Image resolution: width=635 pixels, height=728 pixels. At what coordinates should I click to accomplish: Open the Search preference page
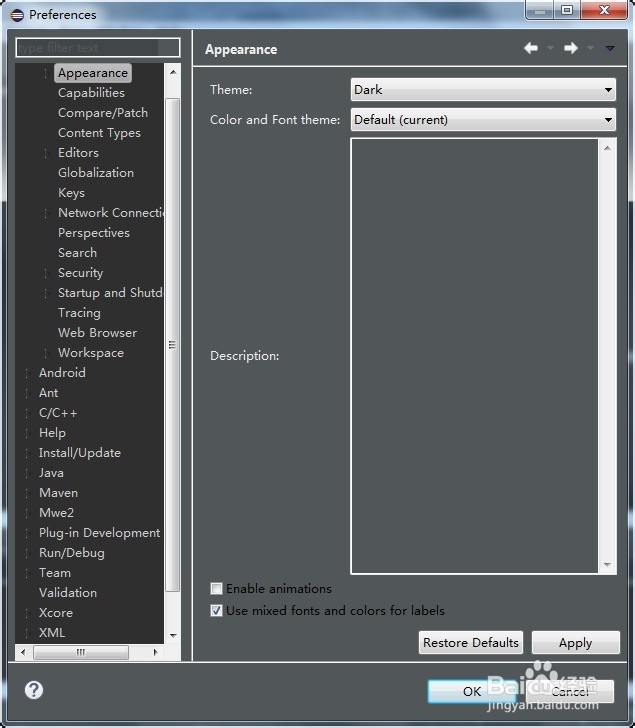[77, 253]
